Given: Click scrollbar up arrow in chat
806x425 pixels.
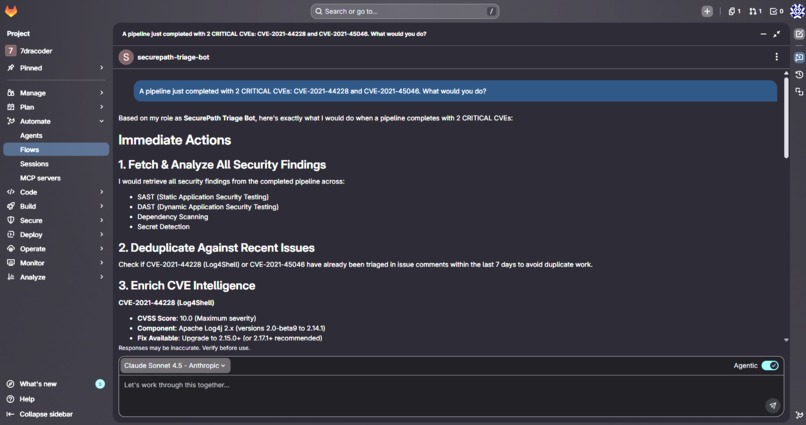Looking at the screenshot, I should click(x=786, y=73).
